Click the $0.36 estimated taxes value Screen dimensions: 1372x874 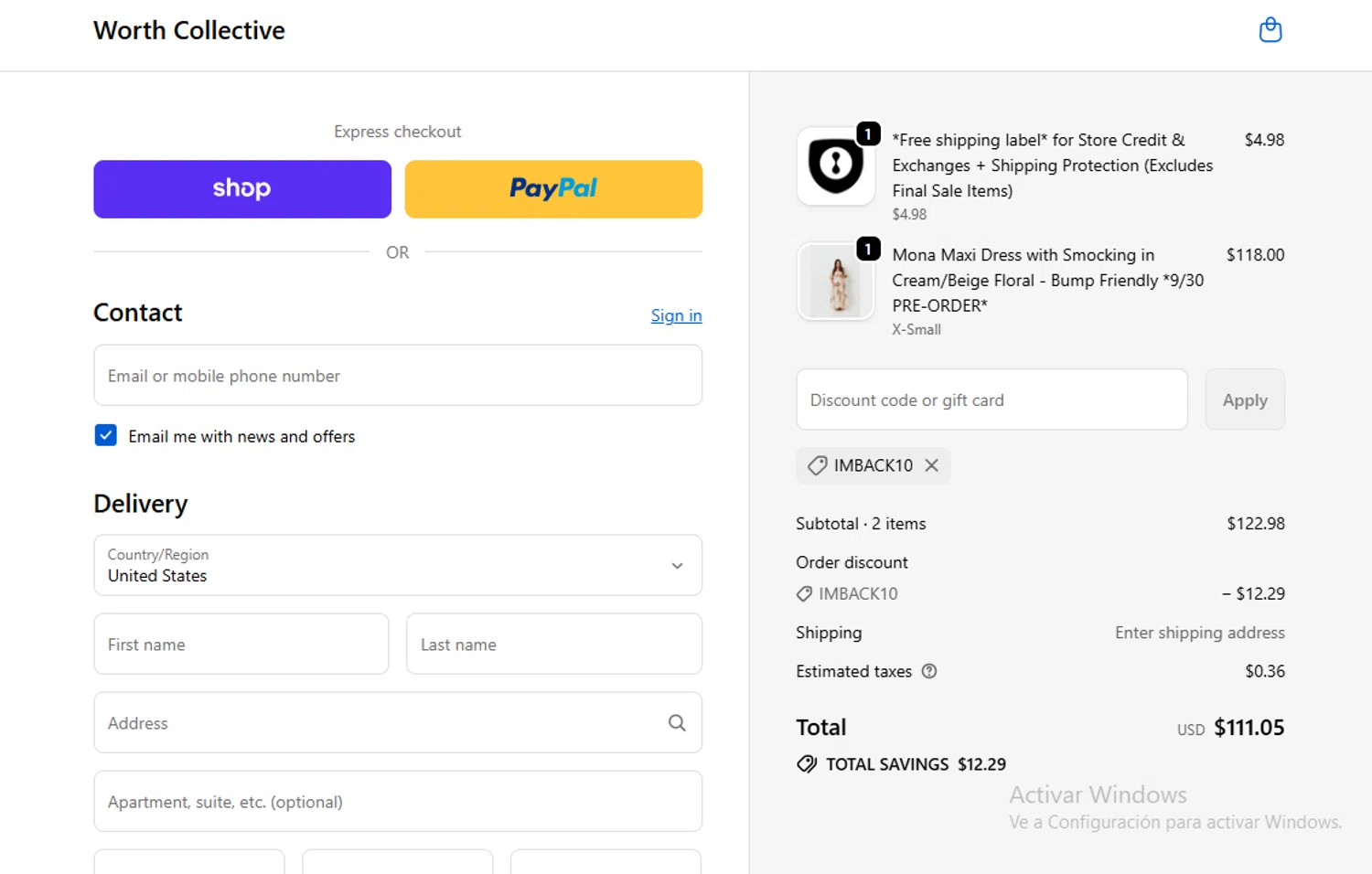point(1265,671)
